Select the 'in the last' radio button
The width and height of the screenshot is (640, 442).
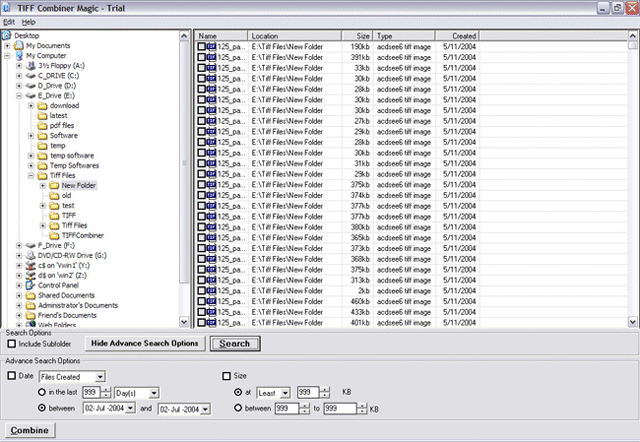pos(42,392)
